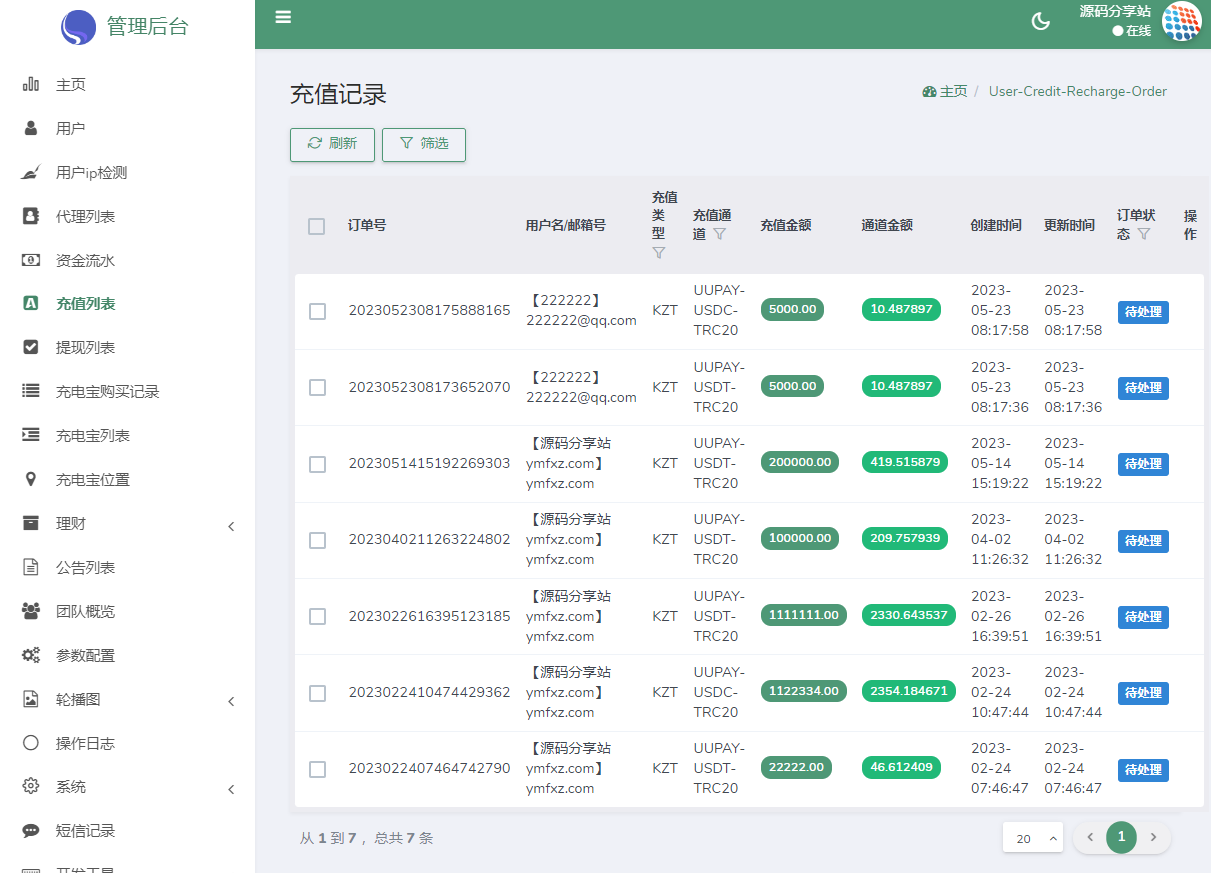Image resolution: width=1211 pixels, height=873 pixels.
Task: Go to 资金流水 in the sidebar
Action: click(x=85, y=260)
